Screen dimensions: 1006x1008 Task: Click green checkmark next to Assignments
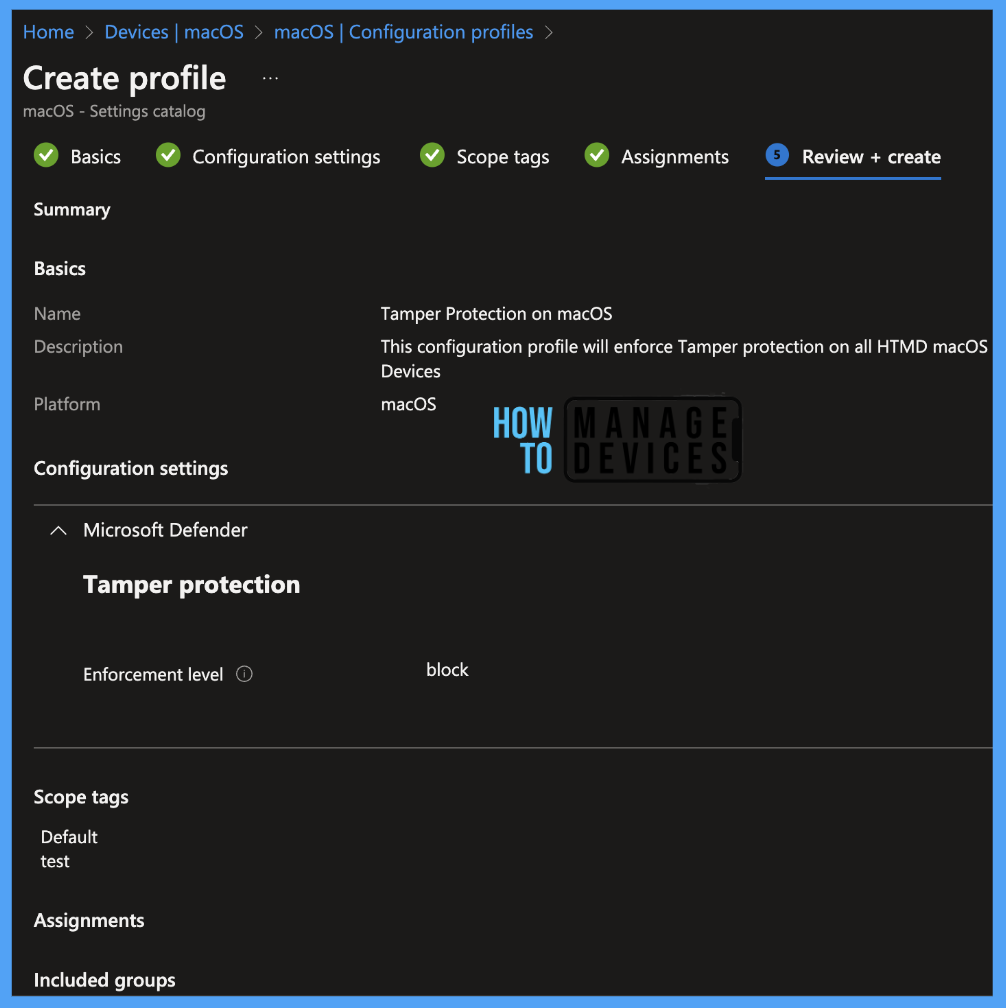[597, 155]
